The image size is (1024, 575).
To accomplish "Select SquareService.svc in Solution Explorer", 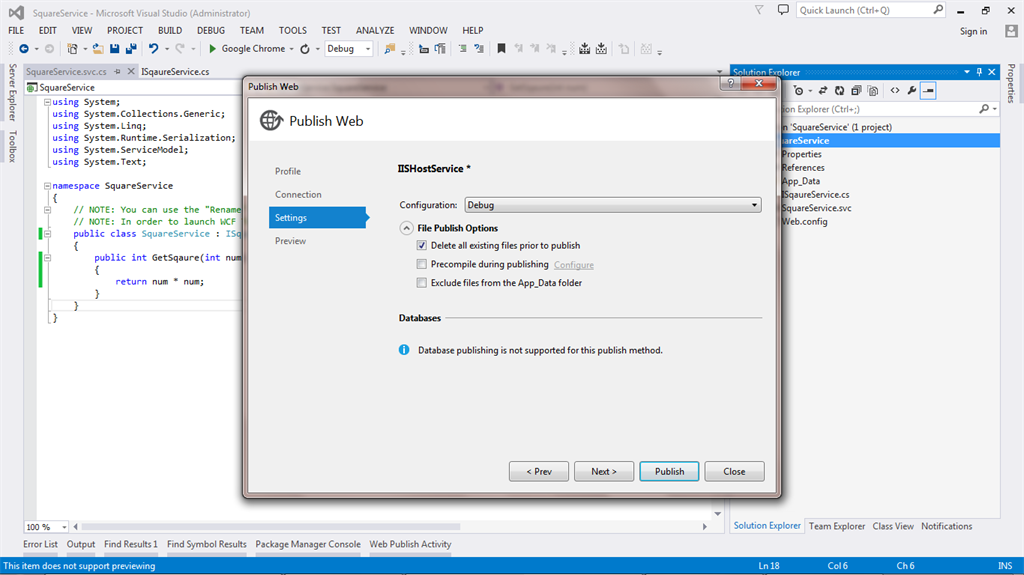I will pos(816,208).
